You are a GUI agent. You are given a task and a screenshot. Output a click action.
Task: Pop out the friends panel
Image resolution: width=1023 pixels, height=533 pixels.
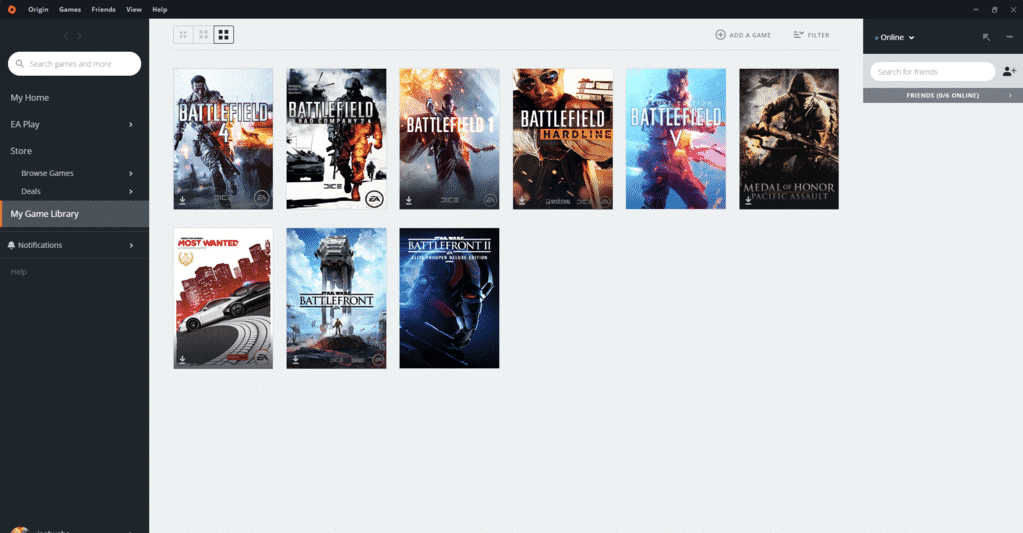986,37
